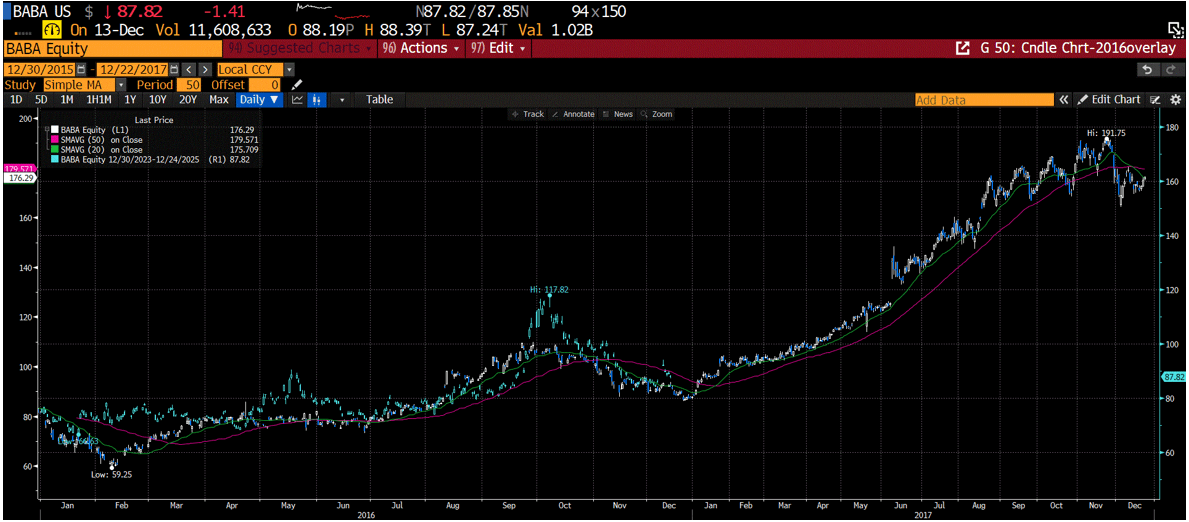Click the G 50: Cndle Chrt-2016overlay title
1189x522 pixels.
[1078, 48]
